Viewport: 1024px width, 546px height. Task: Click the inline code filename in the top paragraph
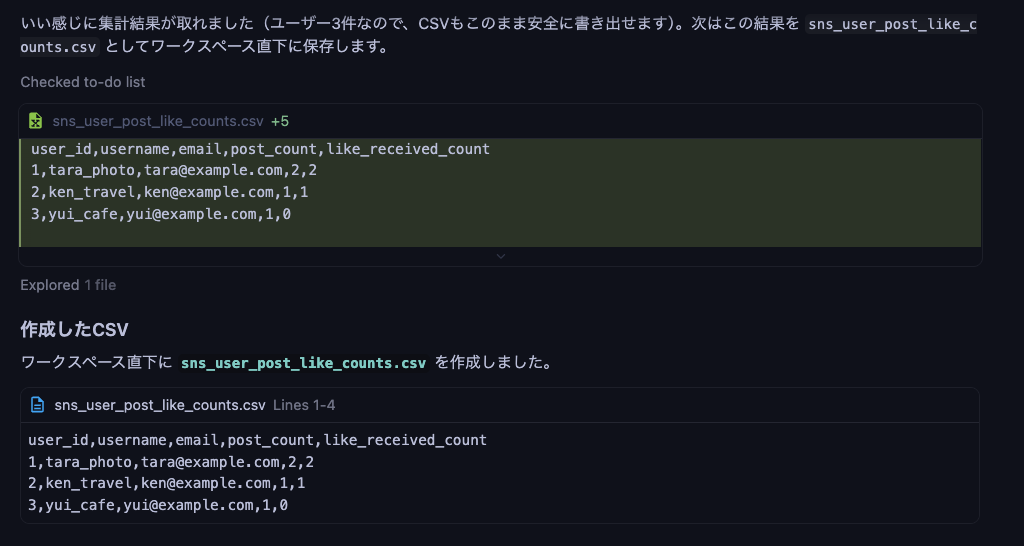[891, 24]
